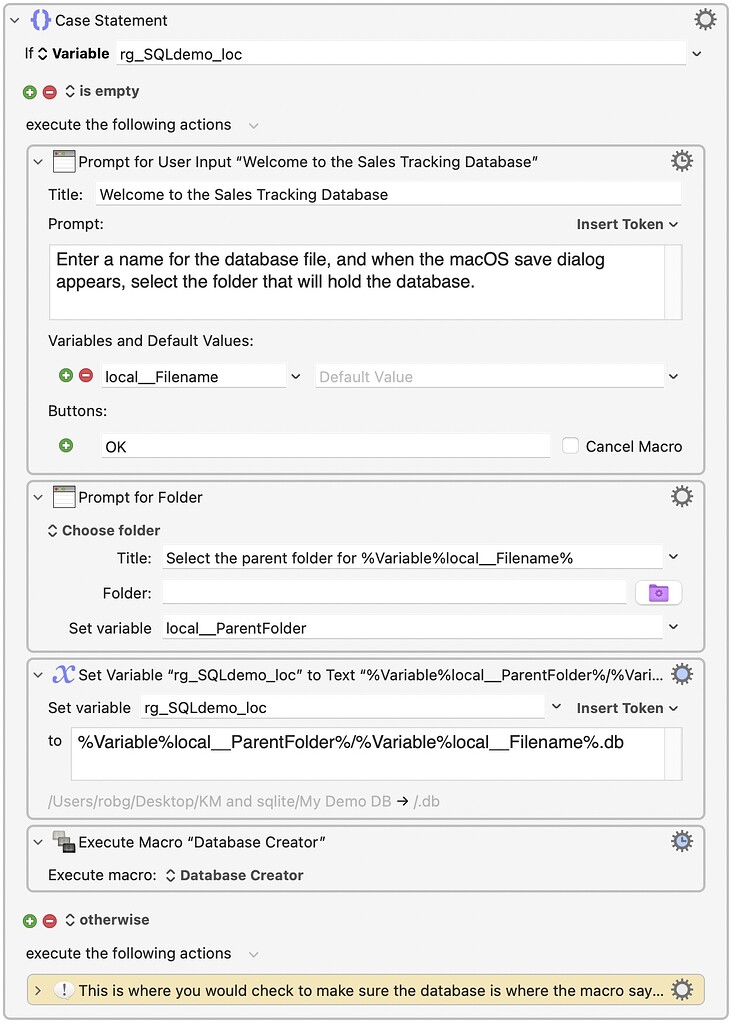Open the Prompt for Folder gear menu
The width and height of the screenshot is (732, 1024).
[x=682, y=496]
